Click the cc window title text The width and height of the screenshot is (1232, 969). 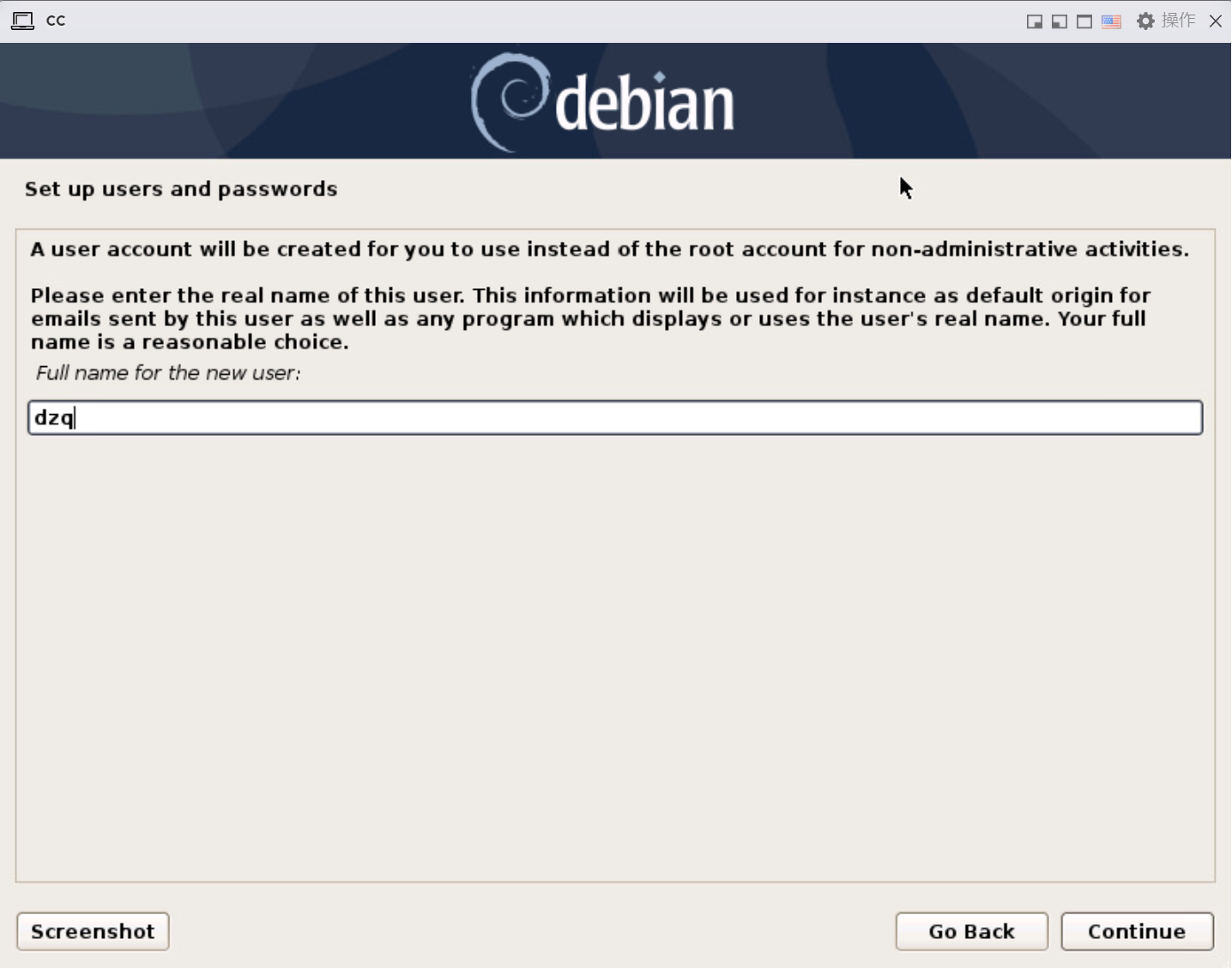(56, 21)
